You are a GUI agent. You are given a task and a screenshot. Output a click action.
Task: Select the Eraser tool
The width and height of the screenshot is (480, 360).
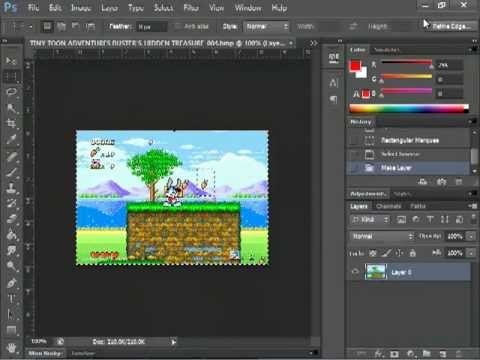click(11, 219)
